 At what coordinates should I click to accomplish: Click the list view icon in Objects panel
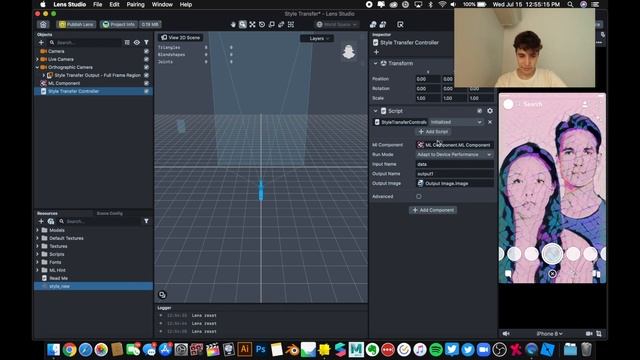click(127, 42)
